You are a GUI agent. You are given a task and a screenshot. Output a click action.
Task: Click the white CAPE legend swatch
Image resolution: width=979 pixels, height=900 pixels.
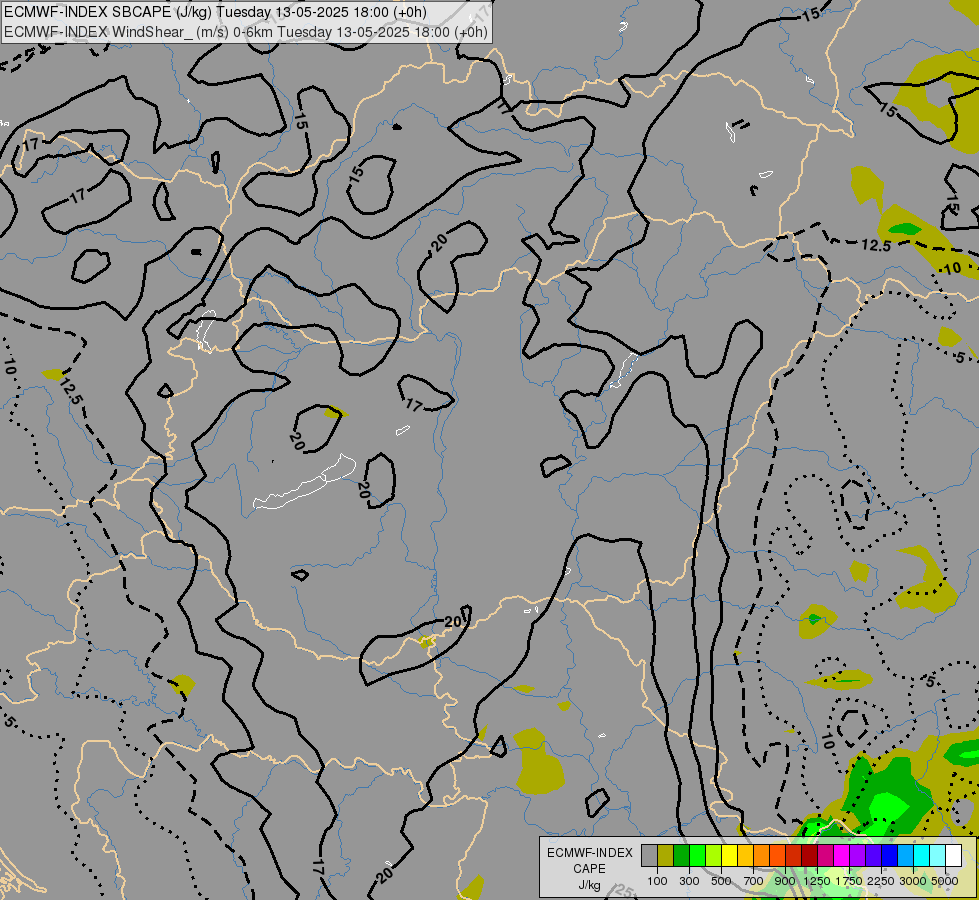point(954,856)
